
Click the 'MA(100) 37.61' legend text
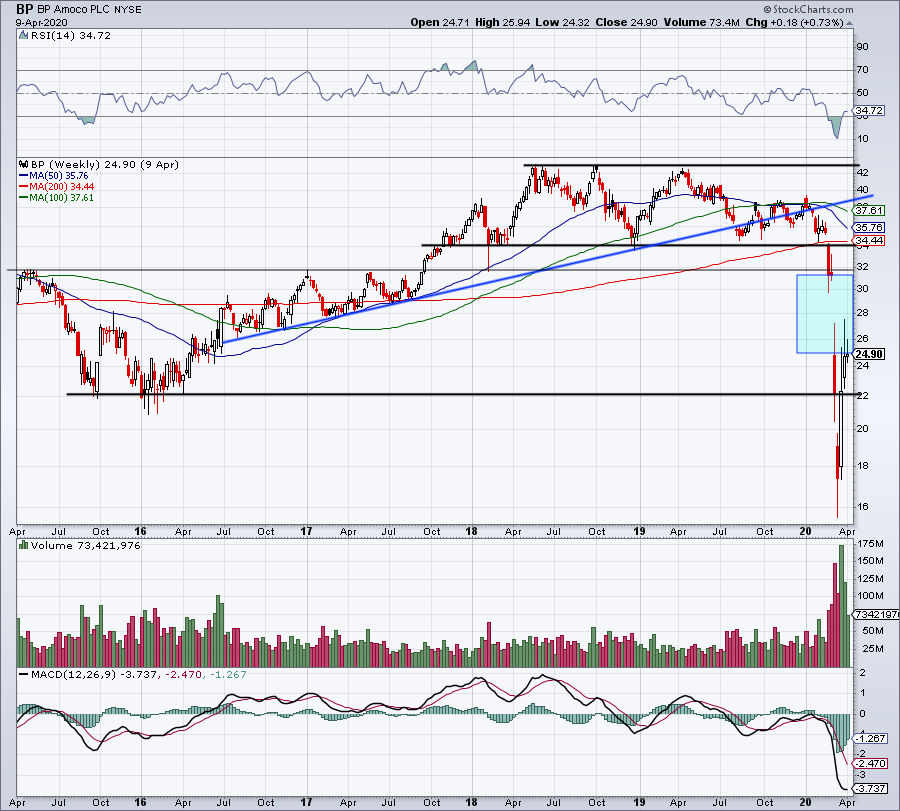[x=61, y=197]
